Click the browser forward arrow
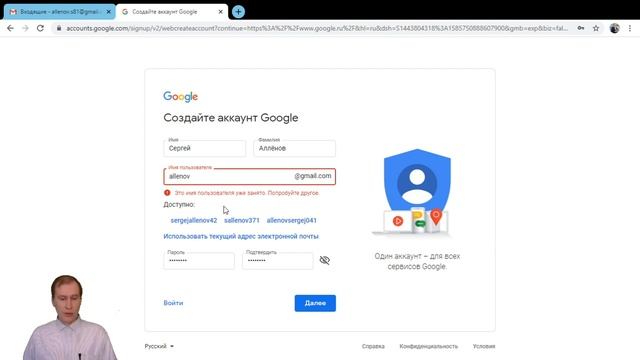Viewport: 640px width, 360px height. pyautogui.click(x=25, y=28)
